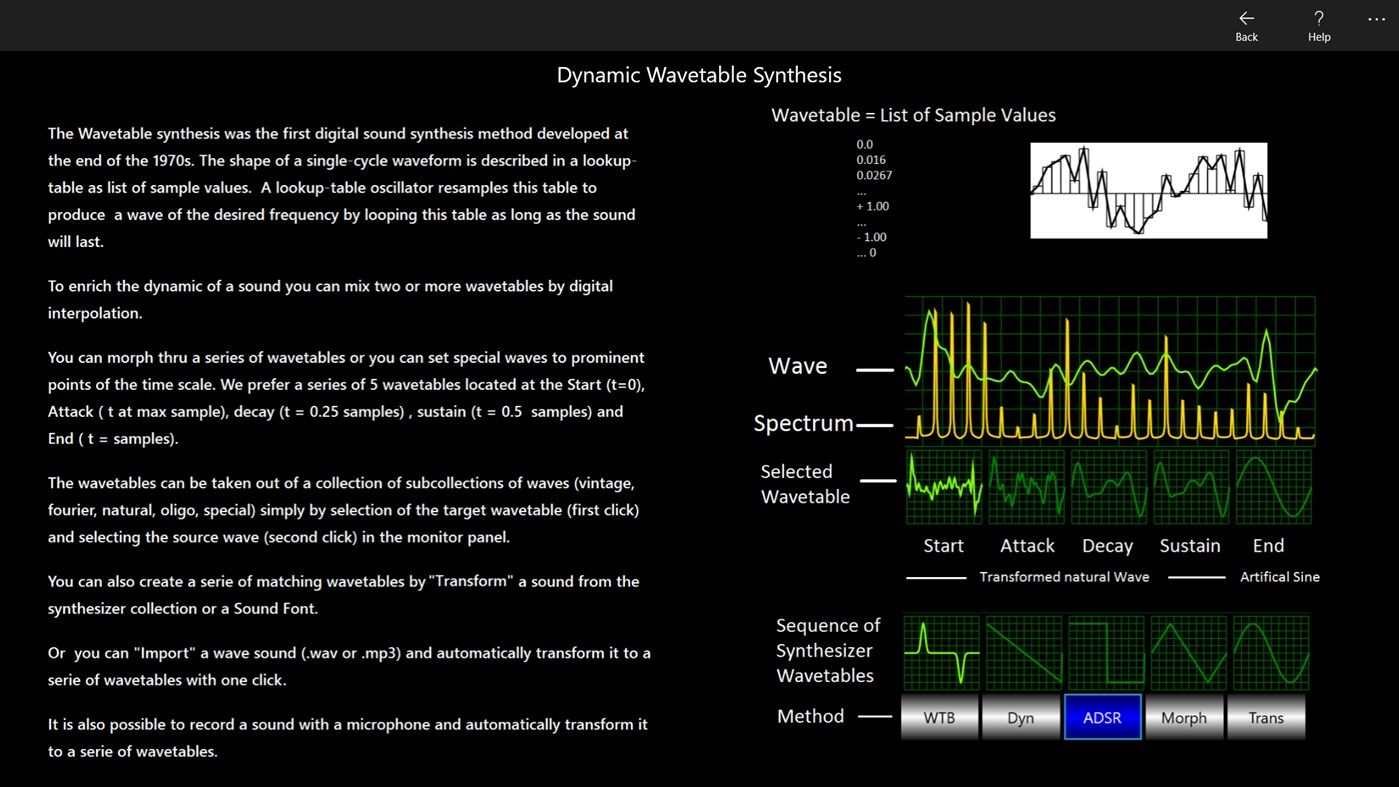The height and width of the screenshot is (787, 1399).
Task: Select the ADSR method tab
Action: coord(1103,717)
